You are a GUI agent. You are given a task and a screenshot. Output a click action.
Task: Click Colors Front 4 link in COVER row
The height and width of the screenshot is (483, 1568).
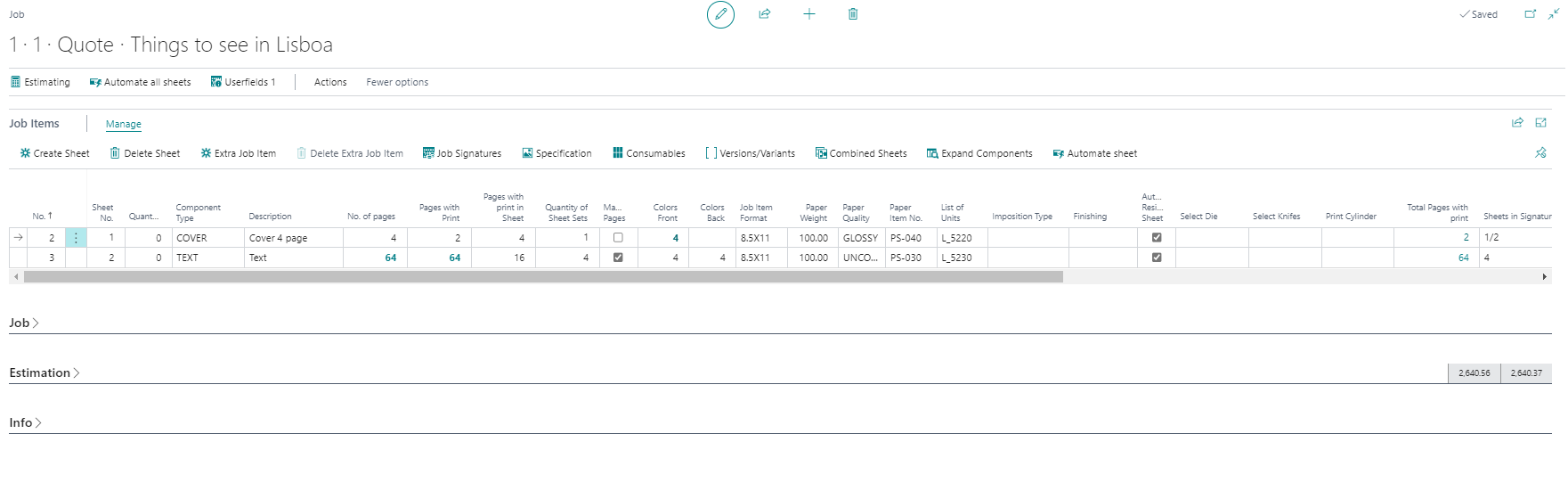click(x=676, y=238)
